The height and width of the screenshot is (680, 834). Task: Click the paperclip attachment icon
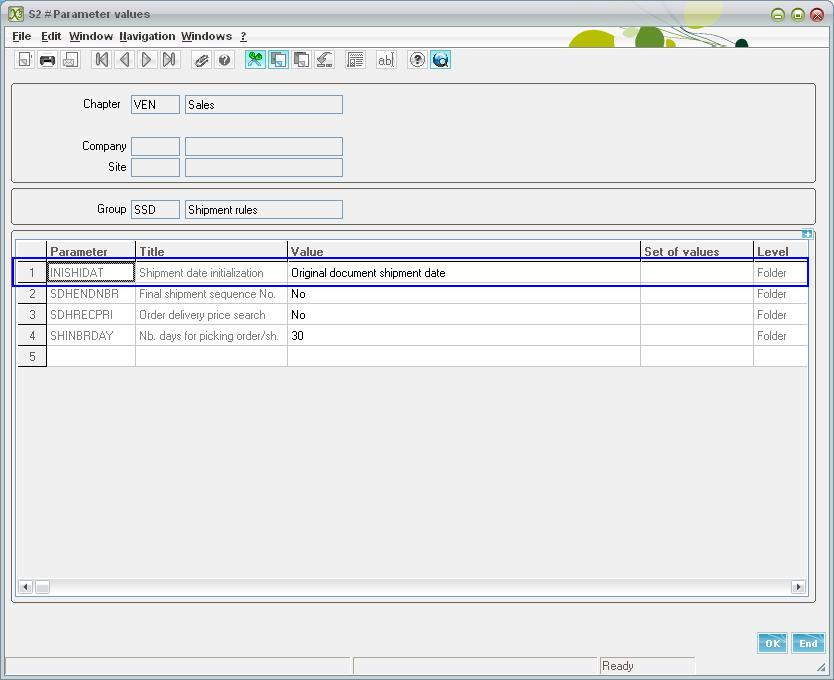[x=202, y=60]
